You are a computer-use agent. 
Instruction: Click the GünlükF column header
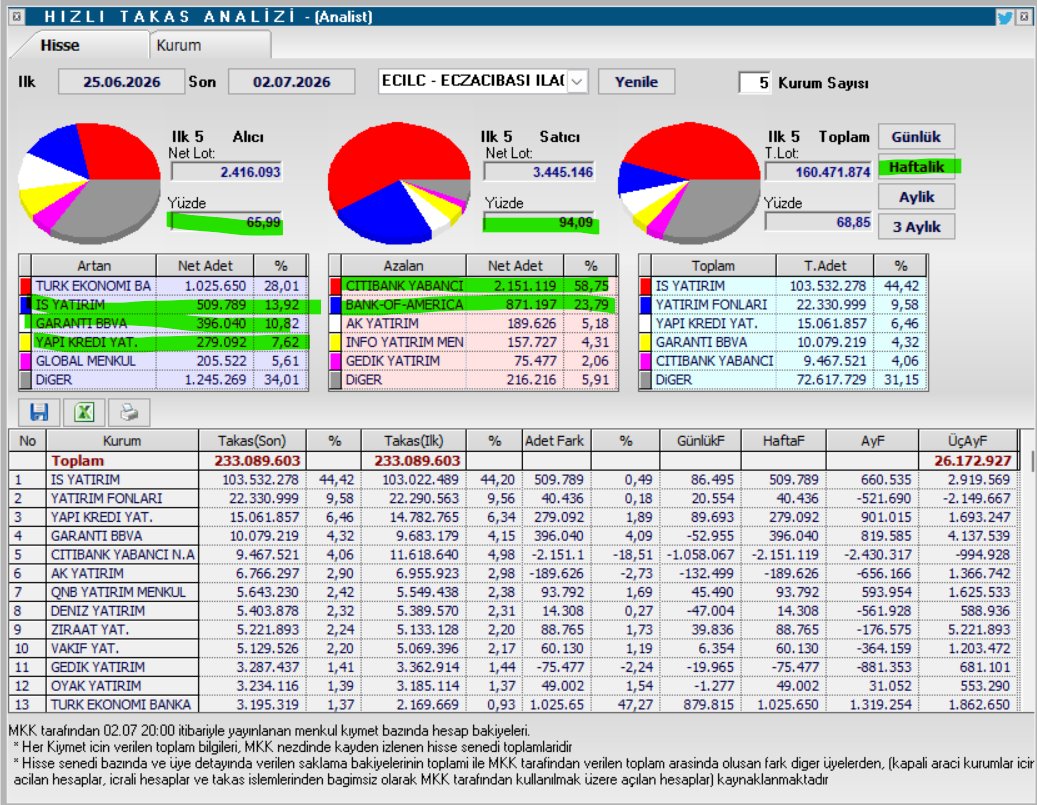tap(700, 441)
